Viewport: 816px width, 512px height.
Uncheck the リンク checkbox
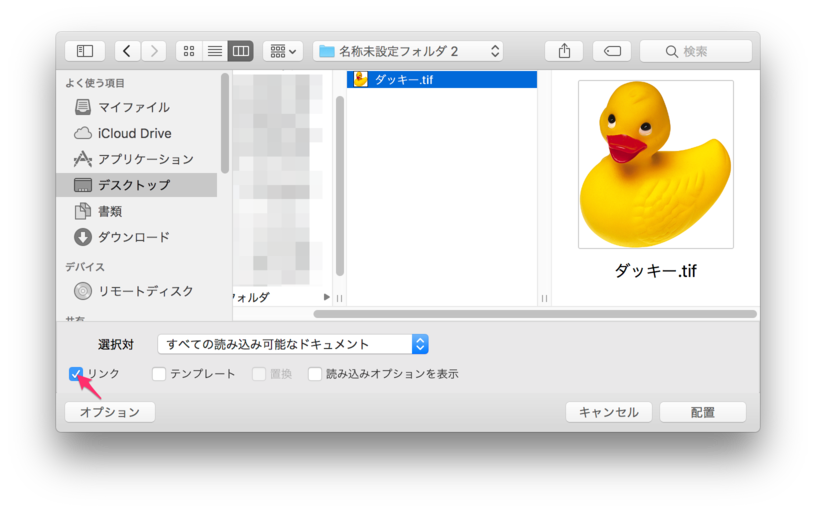coord(76,374)
